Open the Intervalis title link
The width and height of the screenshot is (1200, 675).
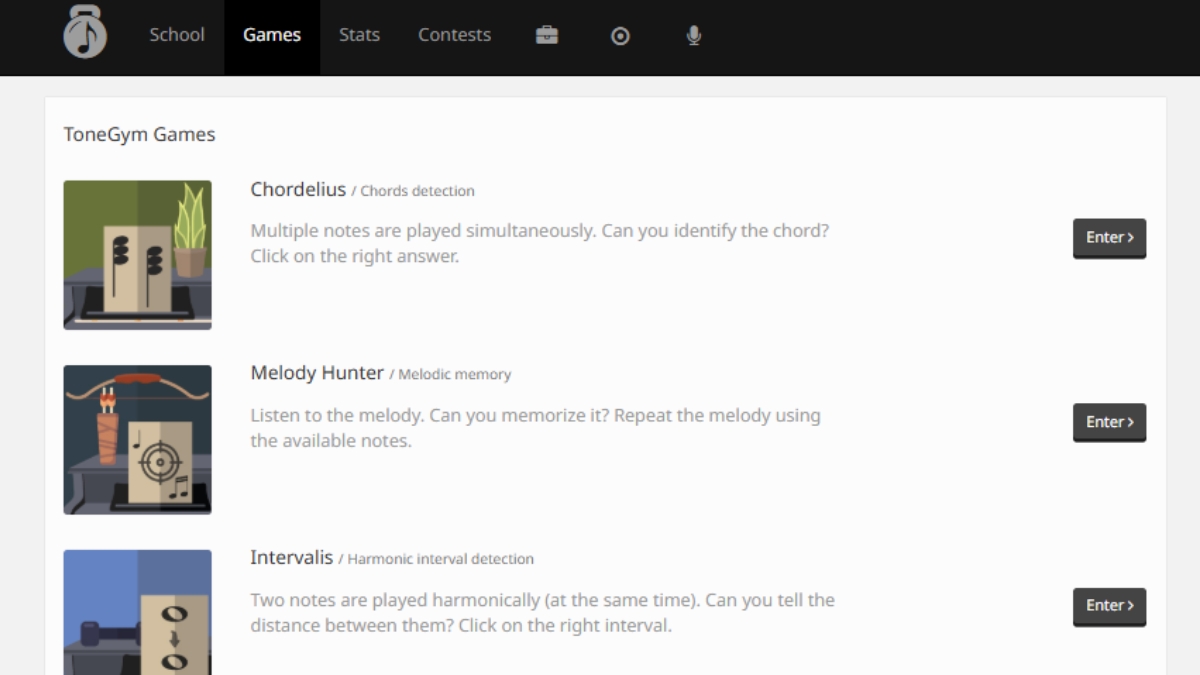292,557
